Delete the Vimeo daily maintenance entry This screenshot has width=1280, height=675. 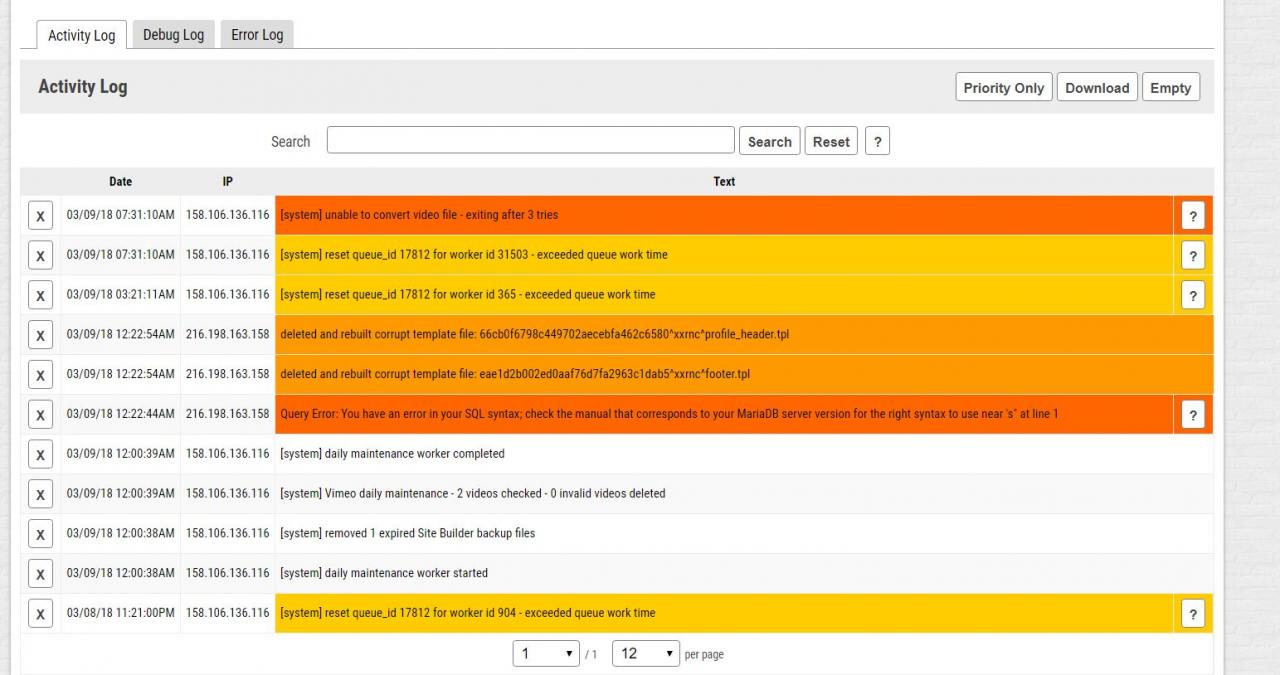tap(40, 494)
